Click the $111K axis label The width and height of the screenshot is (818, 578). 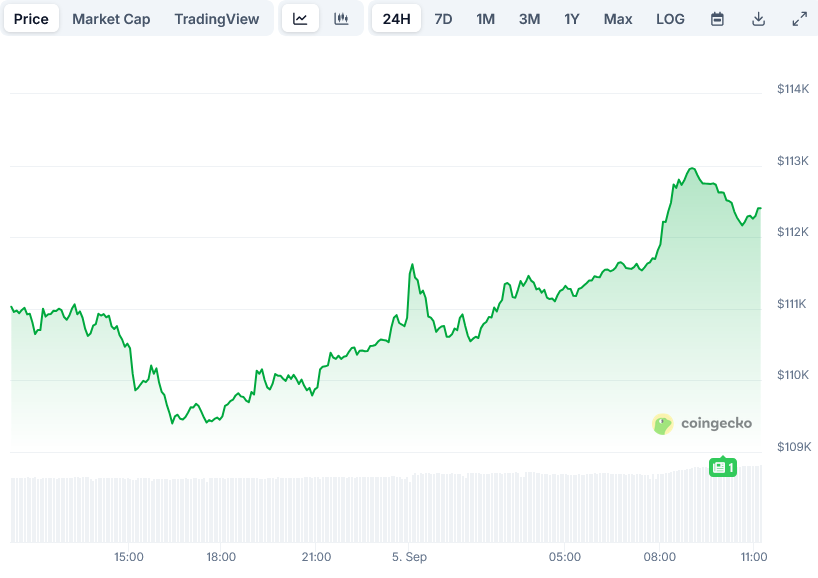pyautogui.click(x=792, y=304)
